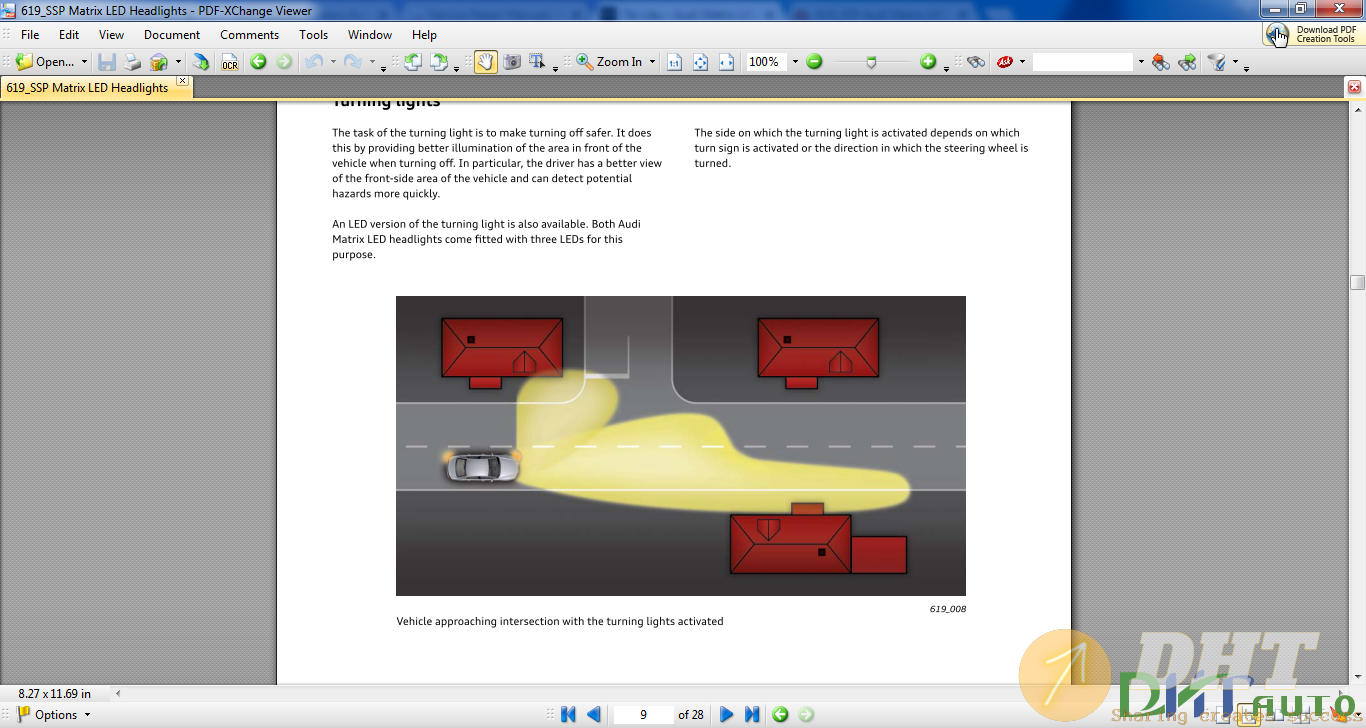
Task: Click rotate counter-clockwise page icon
Action: click(413, 62)
